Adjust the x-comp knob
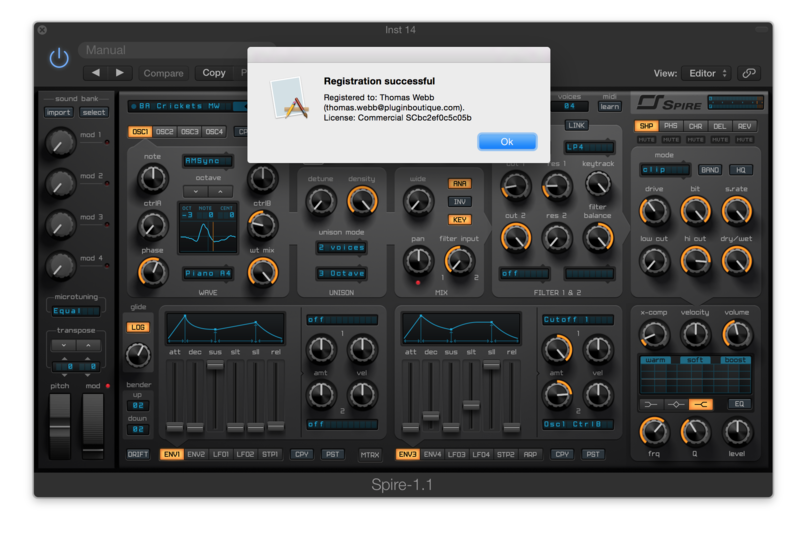The width and height of the screenshot is (800, 539). 654,335
